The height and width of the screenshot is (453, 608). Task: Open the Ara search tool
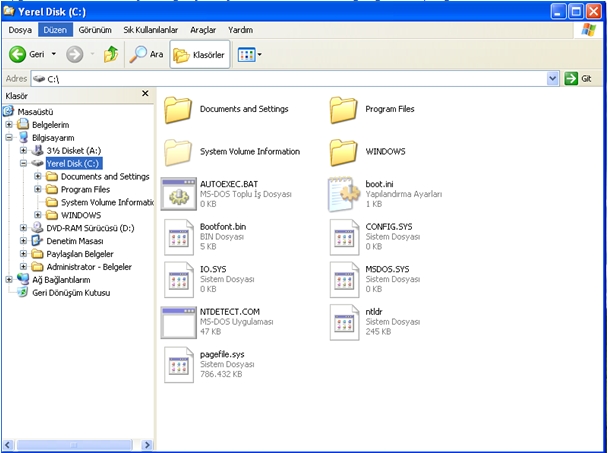147,54
